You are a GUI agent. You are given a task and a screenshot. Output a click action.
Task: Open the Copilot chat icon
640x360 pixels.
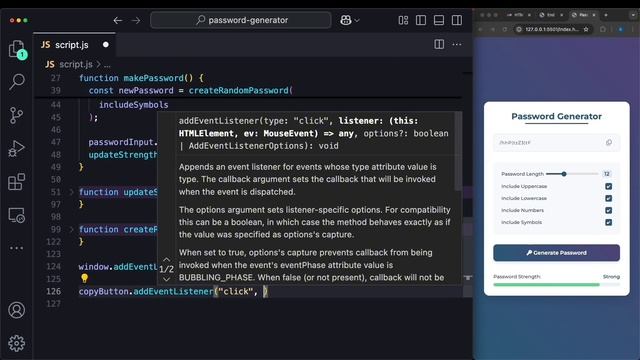coord(346,20)
